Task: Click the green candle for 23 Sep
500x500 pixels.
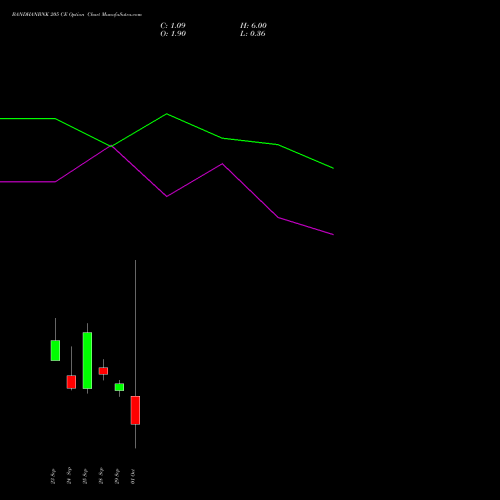Action: pos(55,350)
